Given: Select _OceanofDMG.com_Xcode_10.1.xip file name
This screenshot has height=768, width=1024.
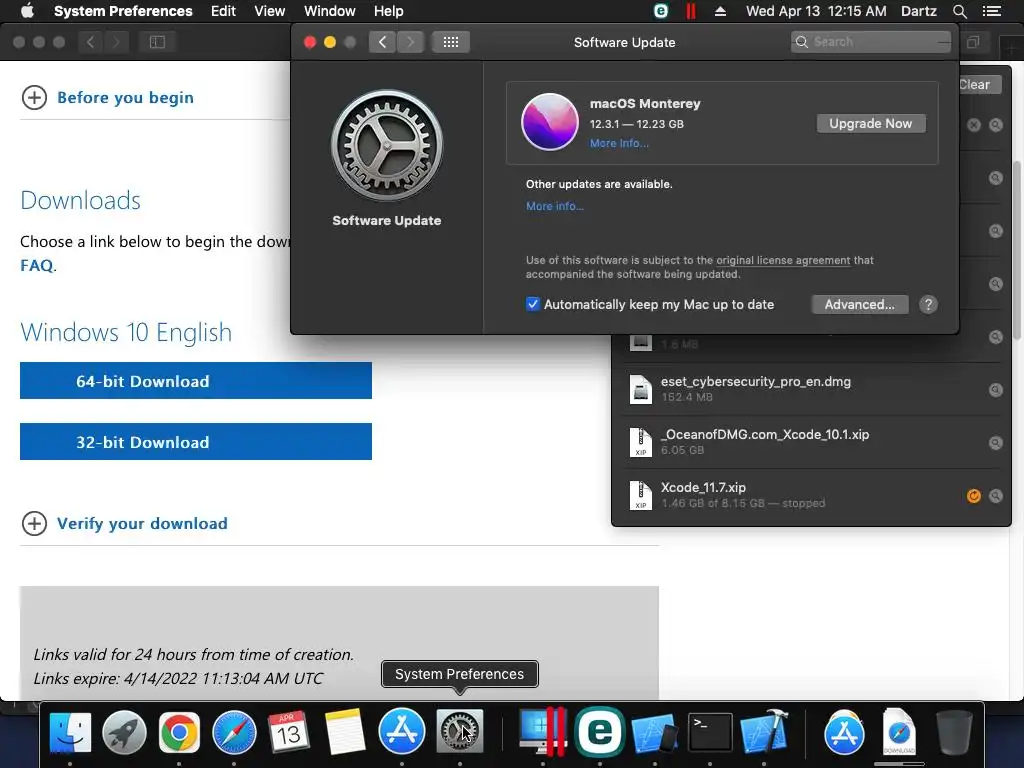Looking at the screenshot, I should (x=765, y=434).
